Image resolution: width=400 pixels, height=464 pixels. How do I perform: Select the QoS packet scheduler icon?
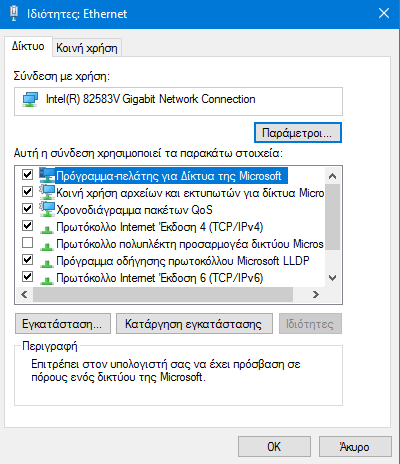(x=47, y=209)
